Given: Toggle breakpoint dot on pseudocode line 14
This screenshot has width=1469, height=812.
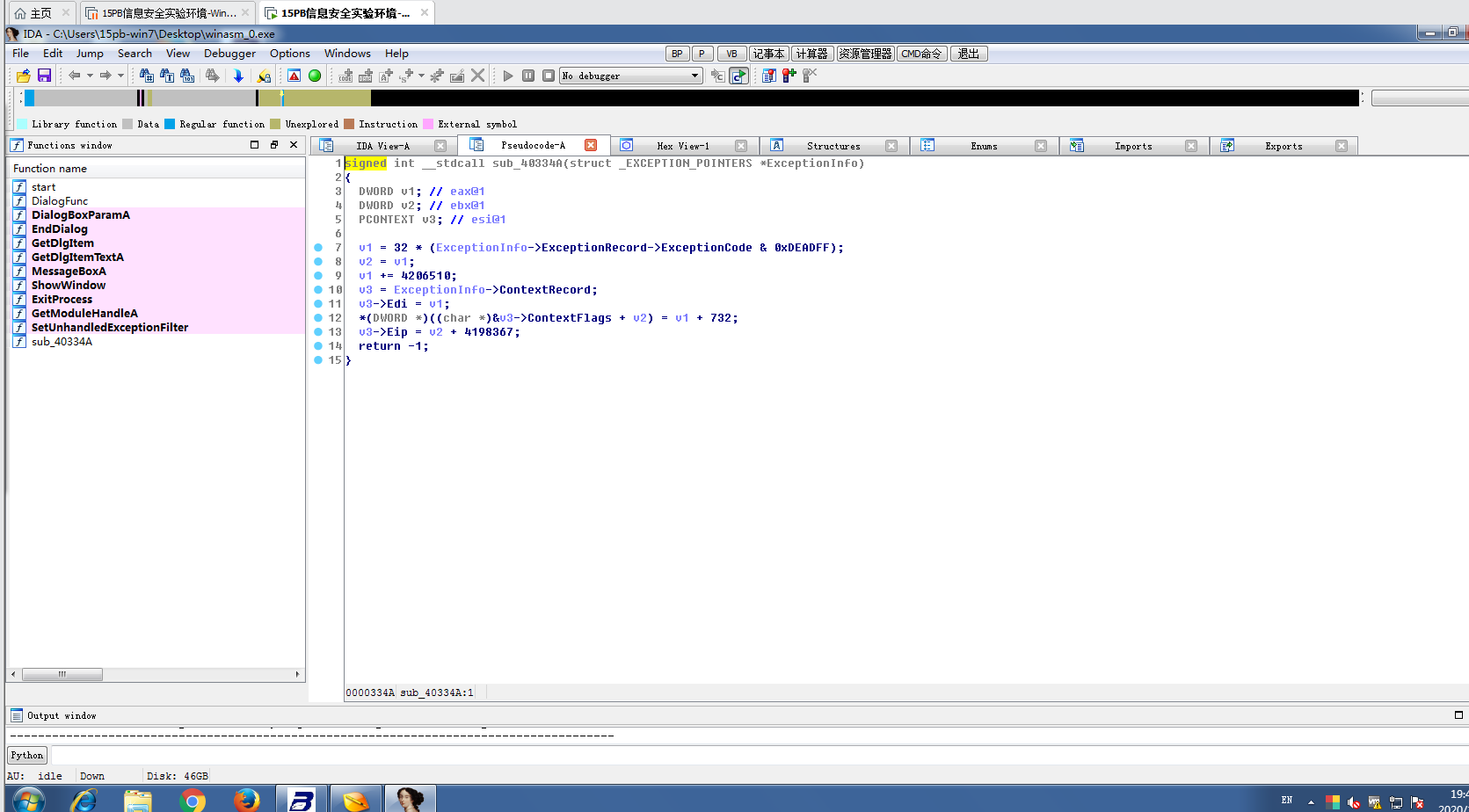Looking at the screenshot, I should (318, 346).
